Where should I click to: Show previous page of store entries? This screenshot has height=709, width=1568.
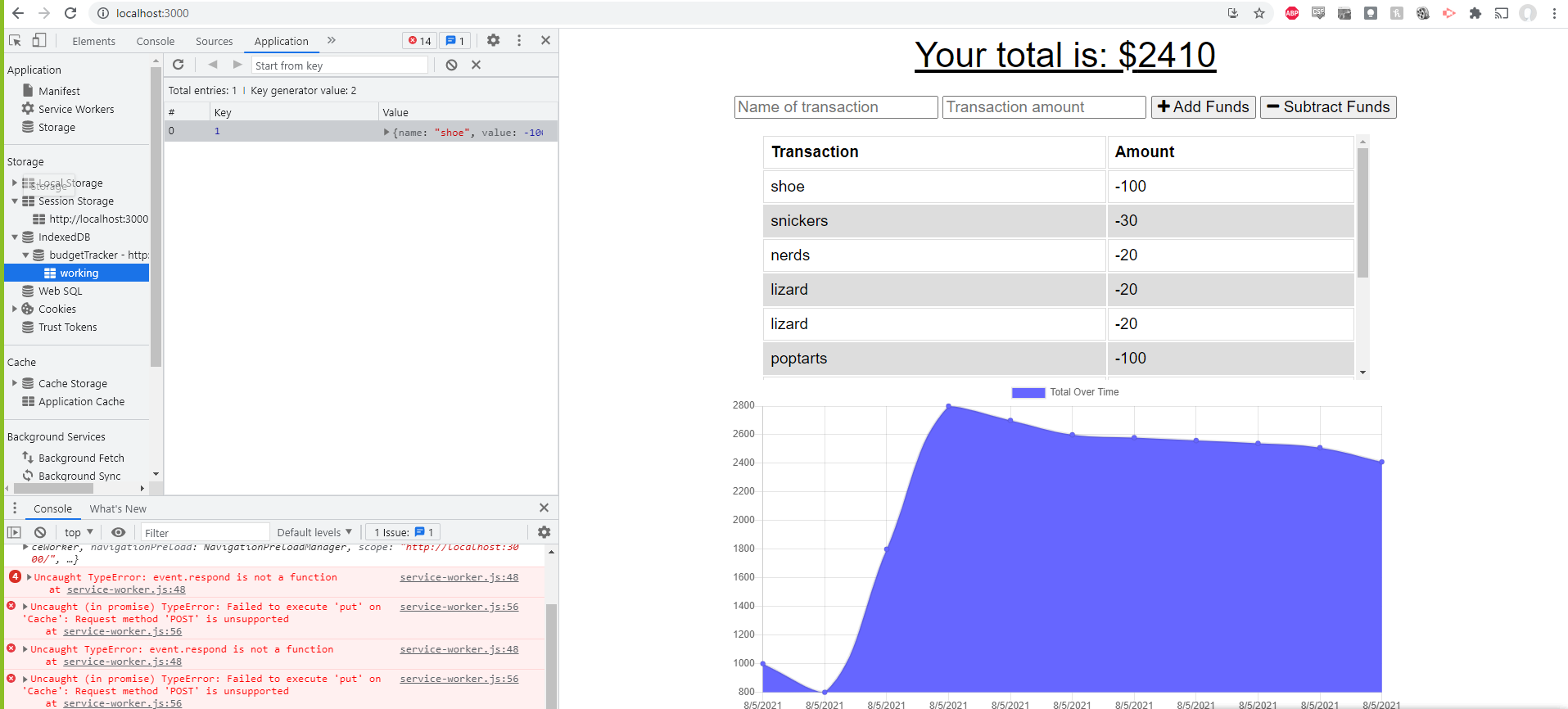coord(213,65)
